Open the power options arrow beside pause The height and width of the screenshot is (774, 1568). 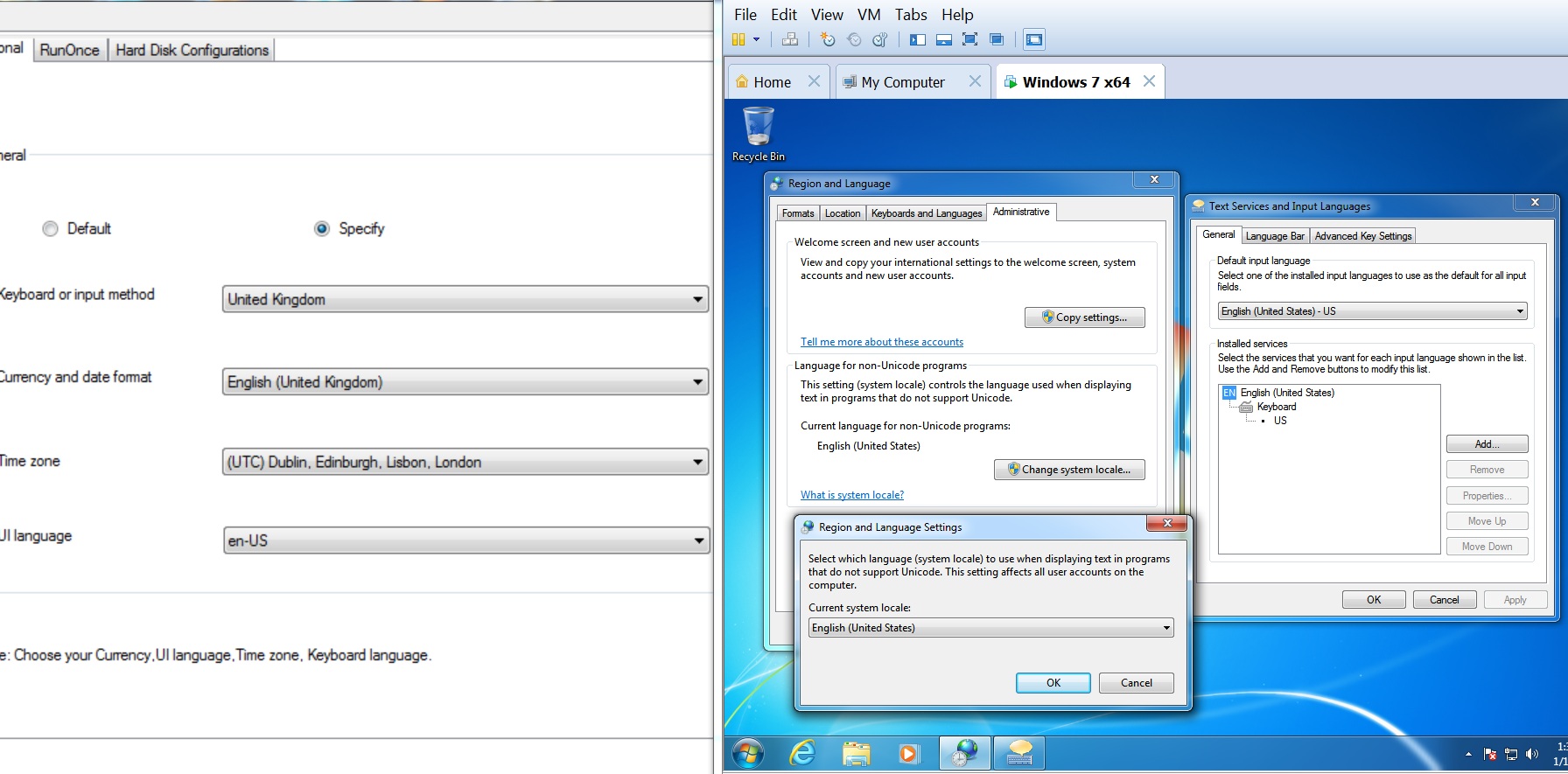pyautogui.click(x=756, y=39)
